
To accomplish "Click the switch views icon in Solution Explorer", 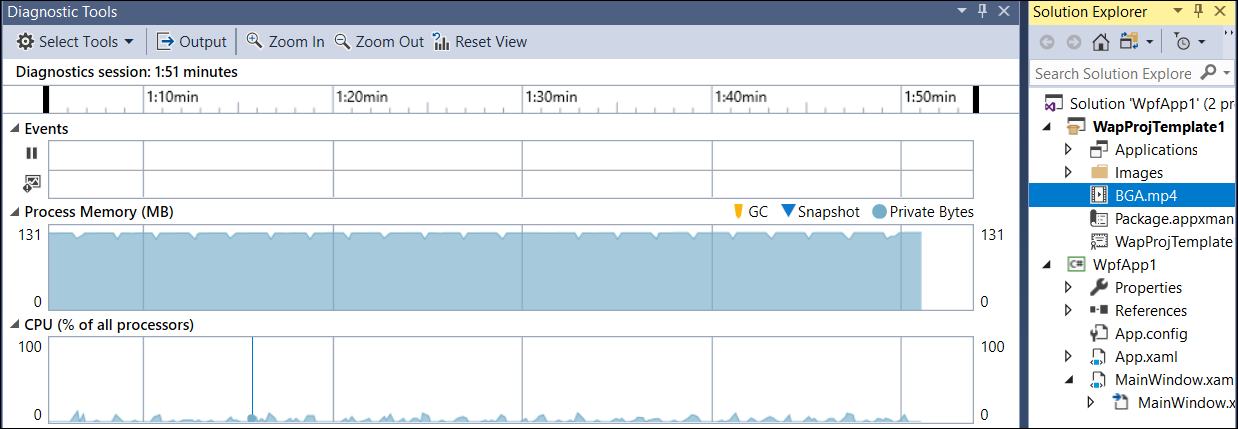I will 1130,42.
